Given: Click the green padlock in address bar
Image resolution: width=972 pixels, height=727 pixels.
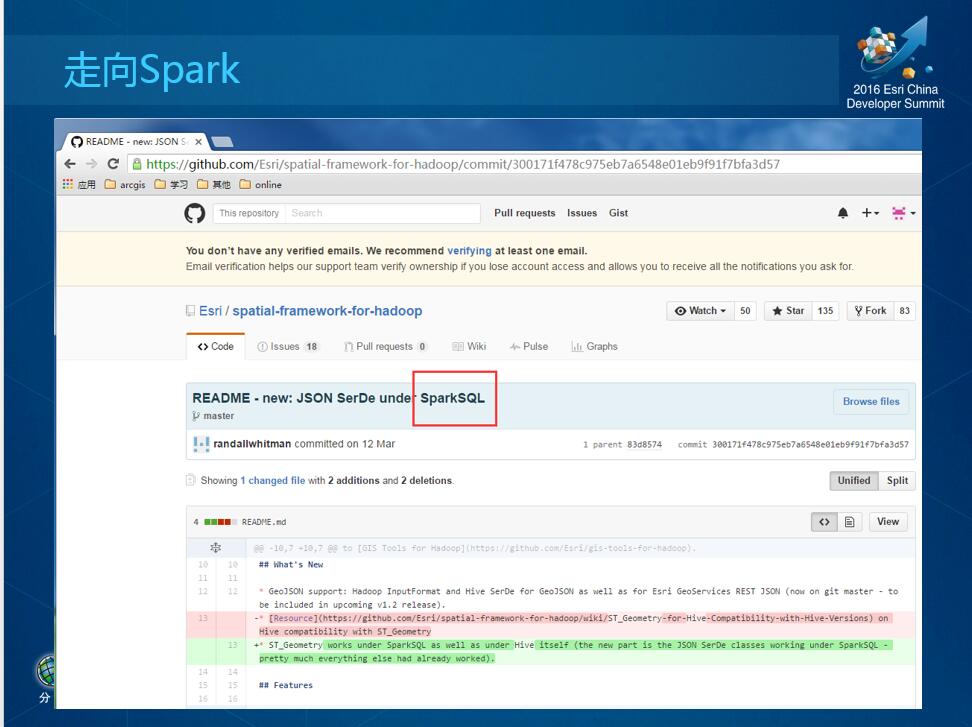Looking at the screenshot, I should click(x=137, y=164).
